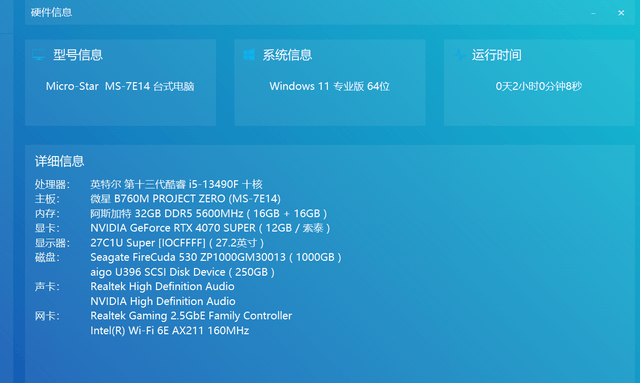Select the 运行时间 heading
640x383 pixels.
497,55
